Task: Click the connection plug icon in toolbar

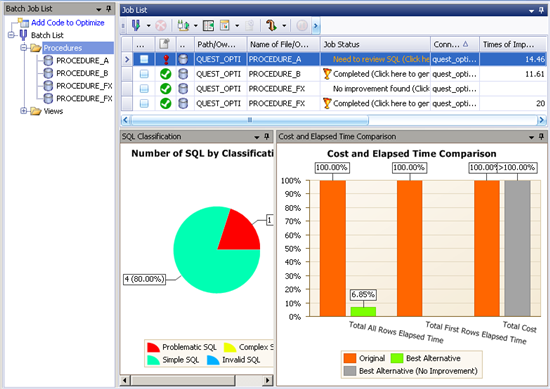Action: tap(183, 25)
